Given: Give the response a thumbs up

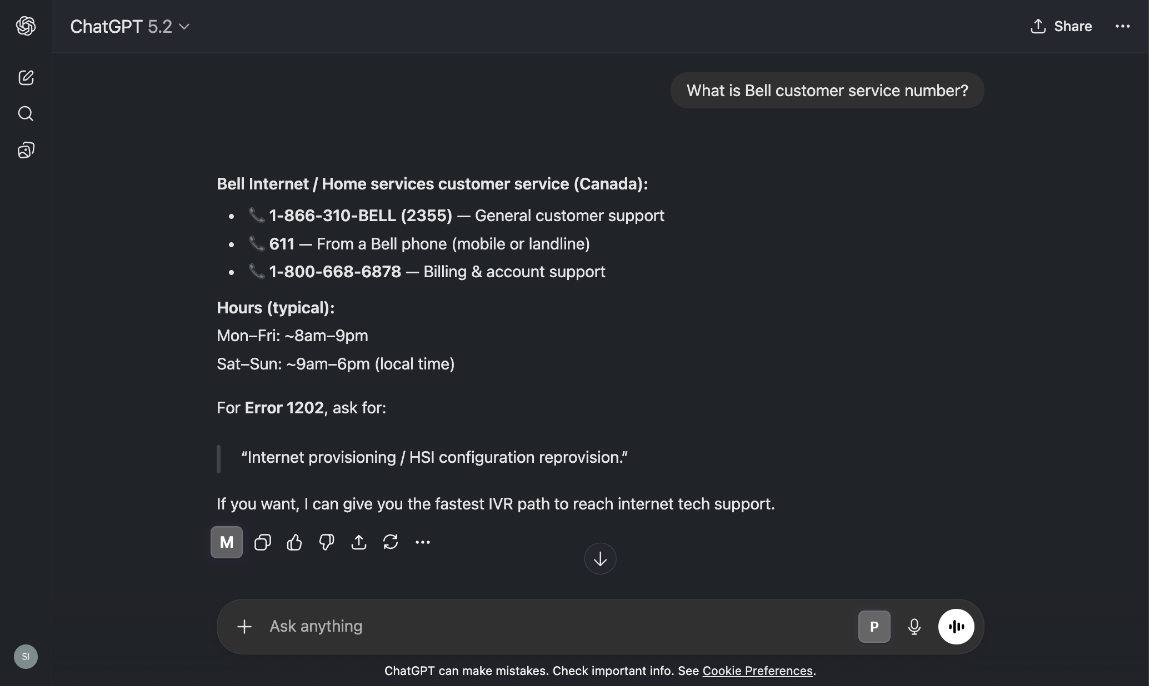Looking at the screenshot, I should [294, 542].
